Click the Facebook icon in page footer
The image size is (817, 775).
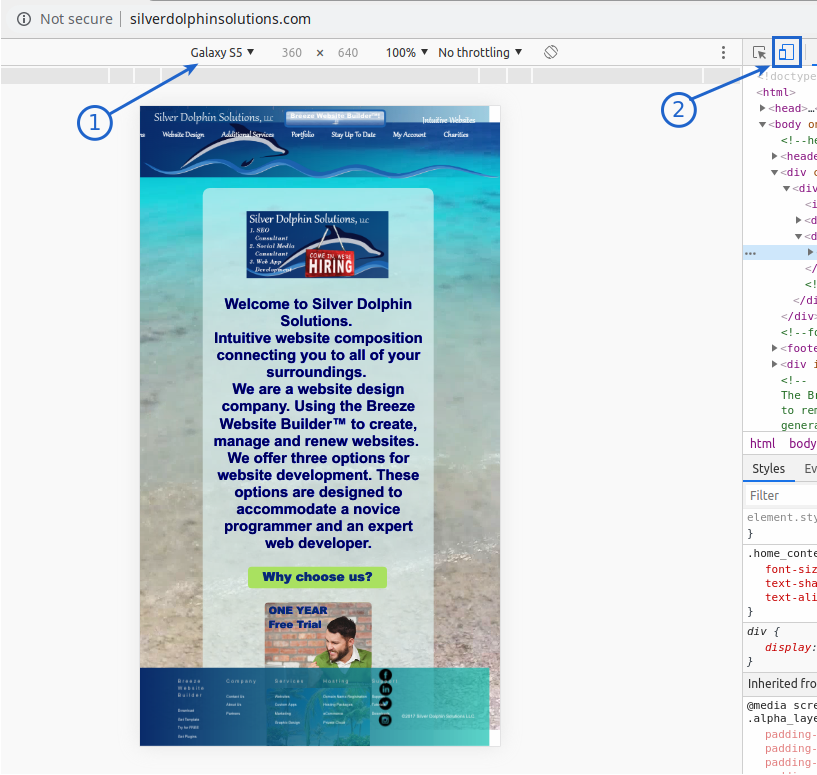coord(385,675)
